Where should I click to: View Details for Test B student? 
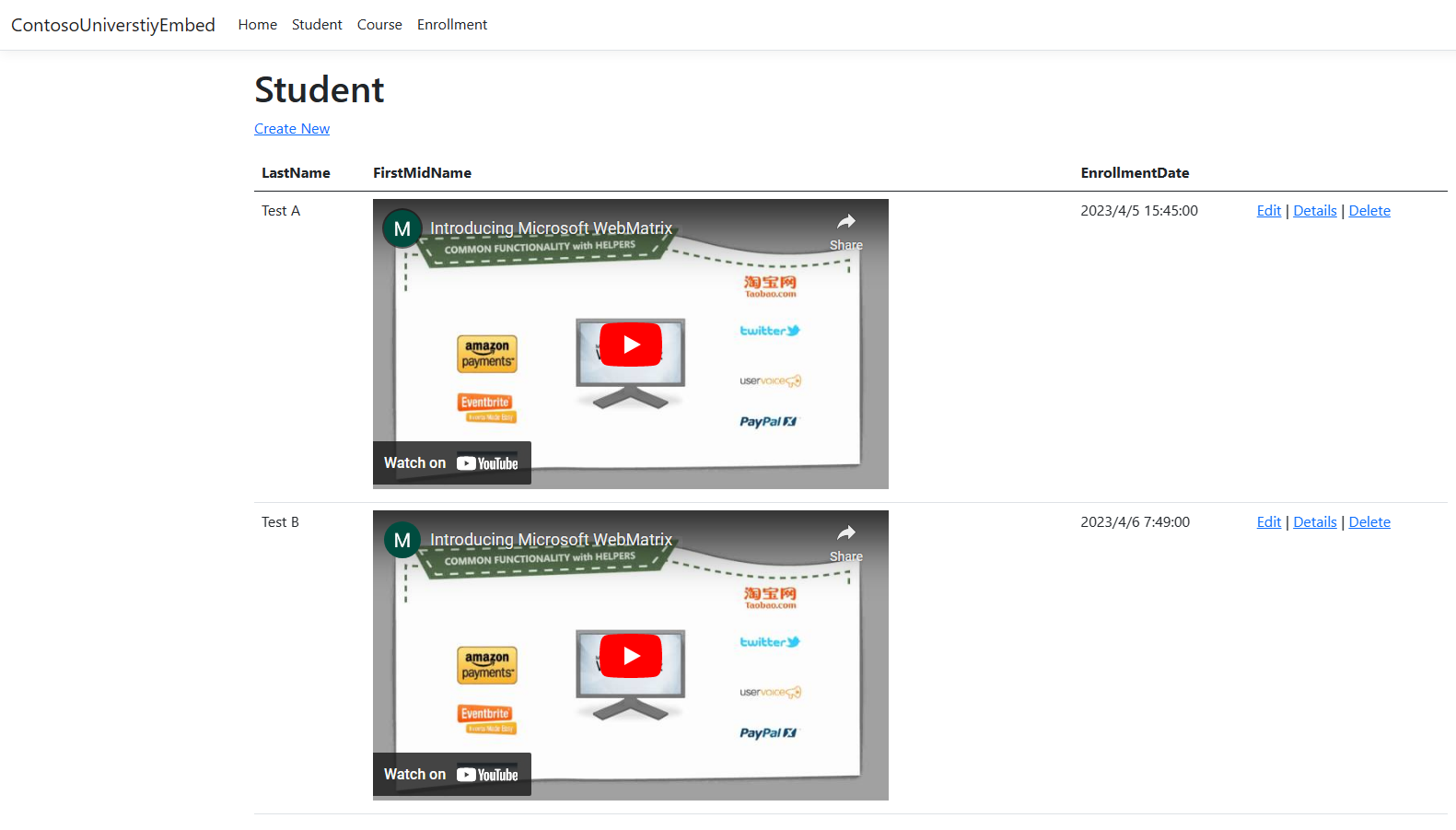[1315, 522]
